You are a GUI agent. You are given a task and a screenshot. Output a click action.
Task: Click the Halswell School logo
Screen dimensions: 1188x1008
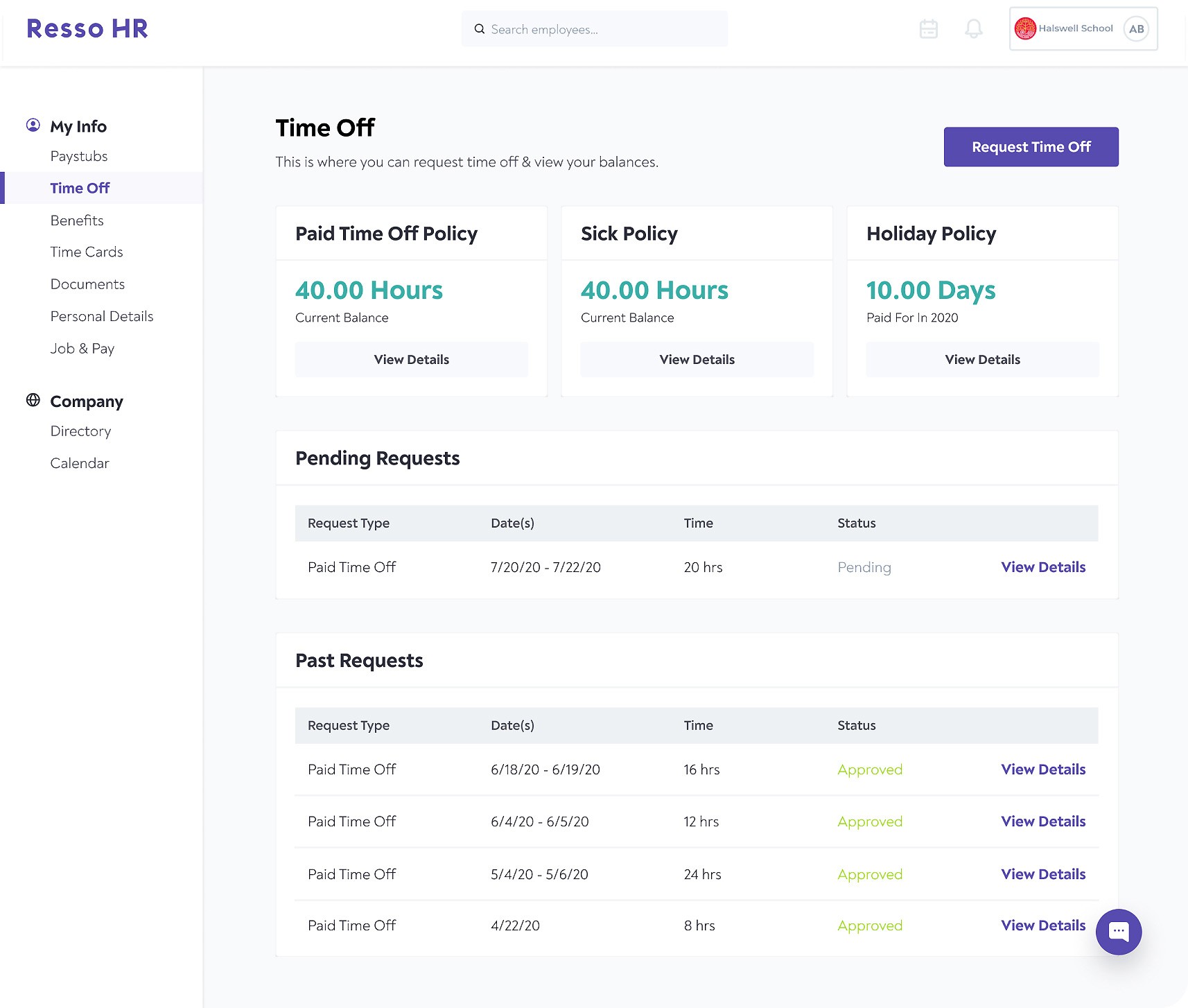point(1025,28)
